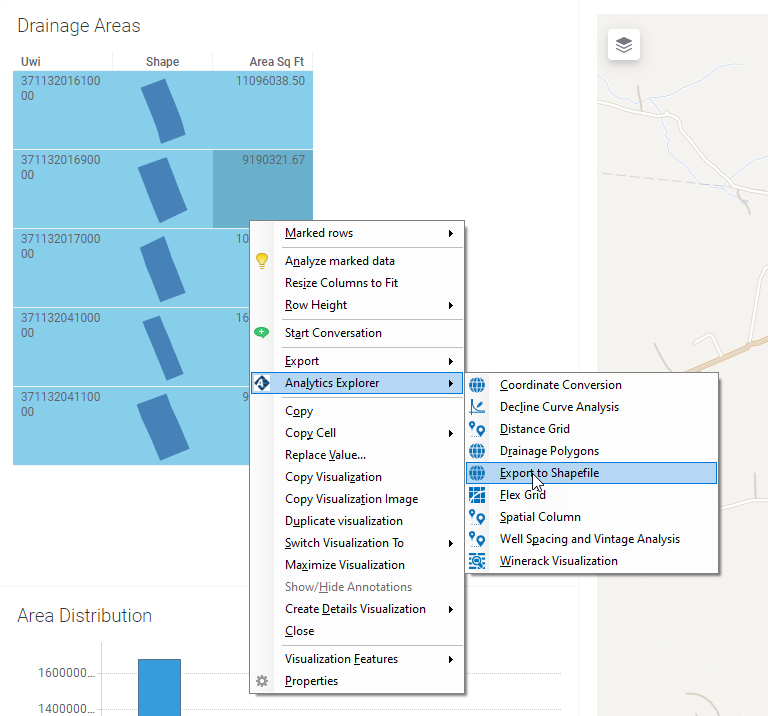Image resolution: width=768 pixels, height=716 pixels.
Task: Select Start Conversation menu entry
Action: pos(357,333)
